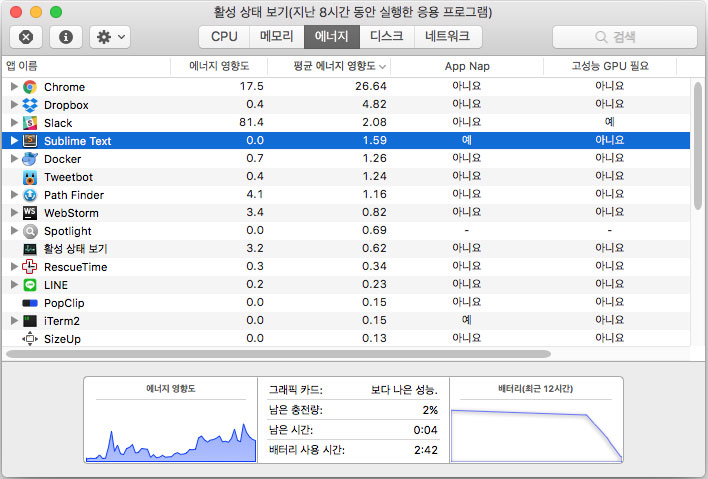
Task: Select the SizeUp row name
Action: [x=62, y=339]
